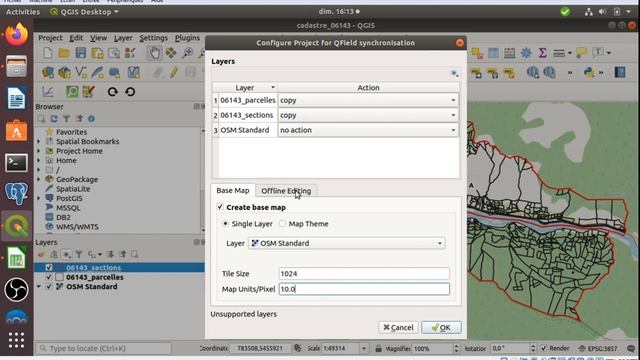Toggle the scale lock icon in status bar
The height and width of the screenshot is (360, 640).
[x=378, y=349]
